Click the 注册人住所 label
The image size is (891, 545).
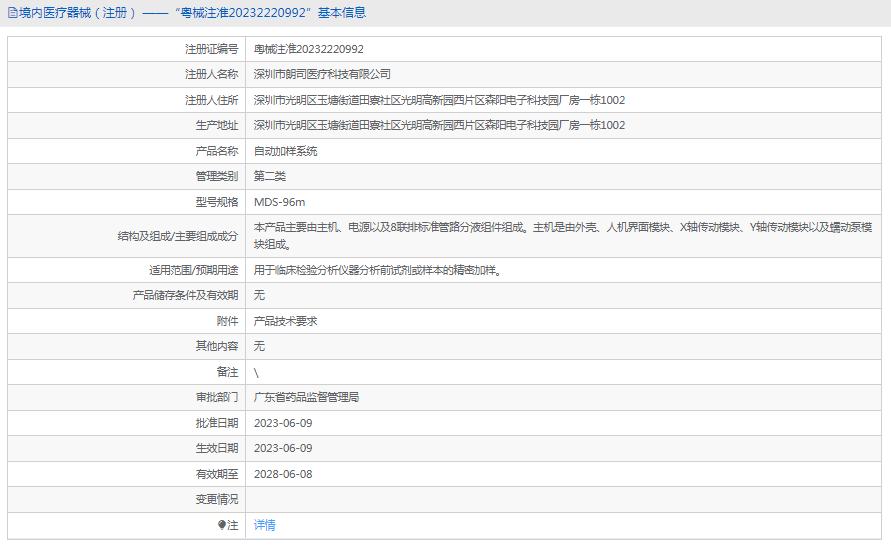tap(211, 101)
